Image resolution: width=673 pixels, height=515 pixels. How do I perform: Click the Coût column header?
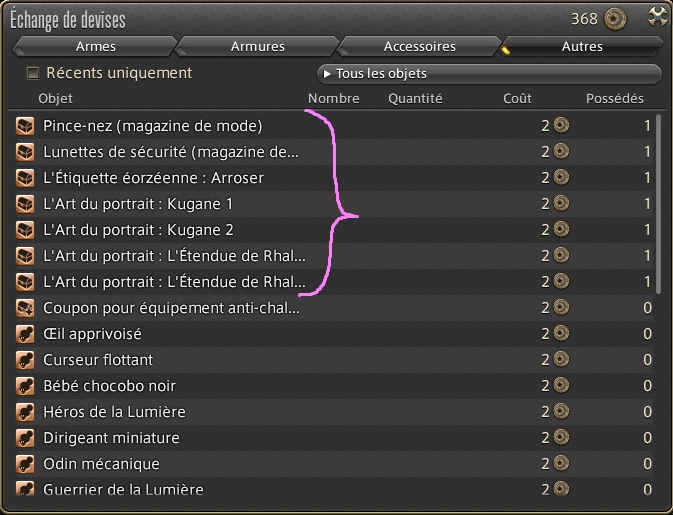[x=517, y=99]
